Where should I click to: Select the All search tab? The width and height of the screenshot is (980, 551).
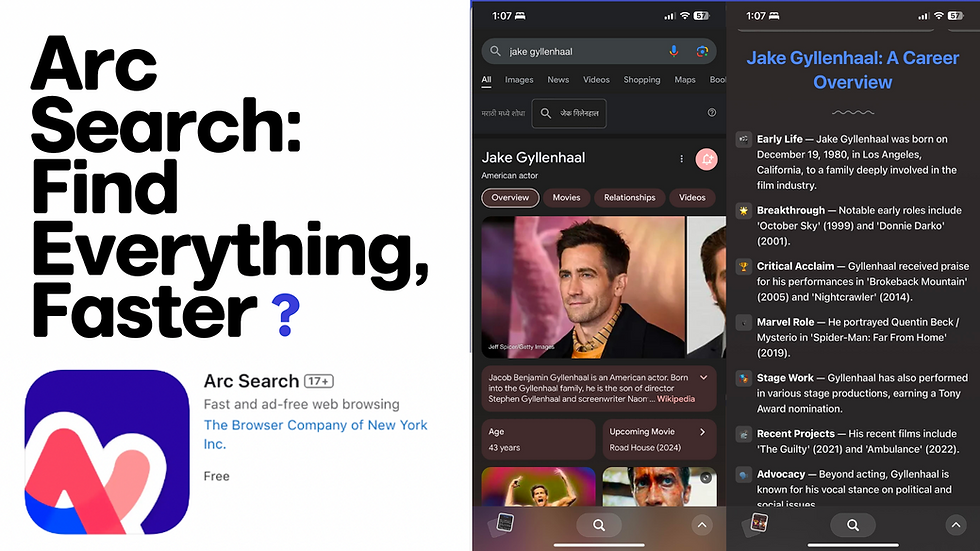pos(486,80)
